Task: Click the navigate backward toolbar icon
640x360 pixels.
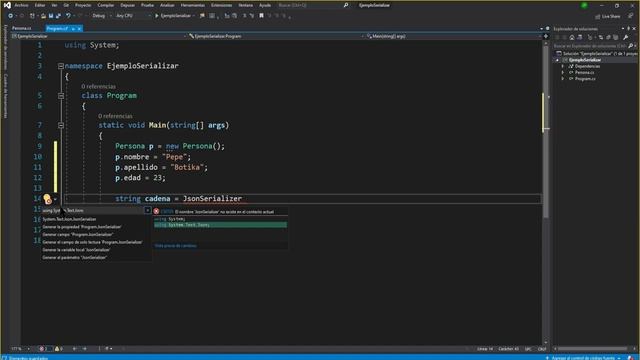Action: [10, 16]
